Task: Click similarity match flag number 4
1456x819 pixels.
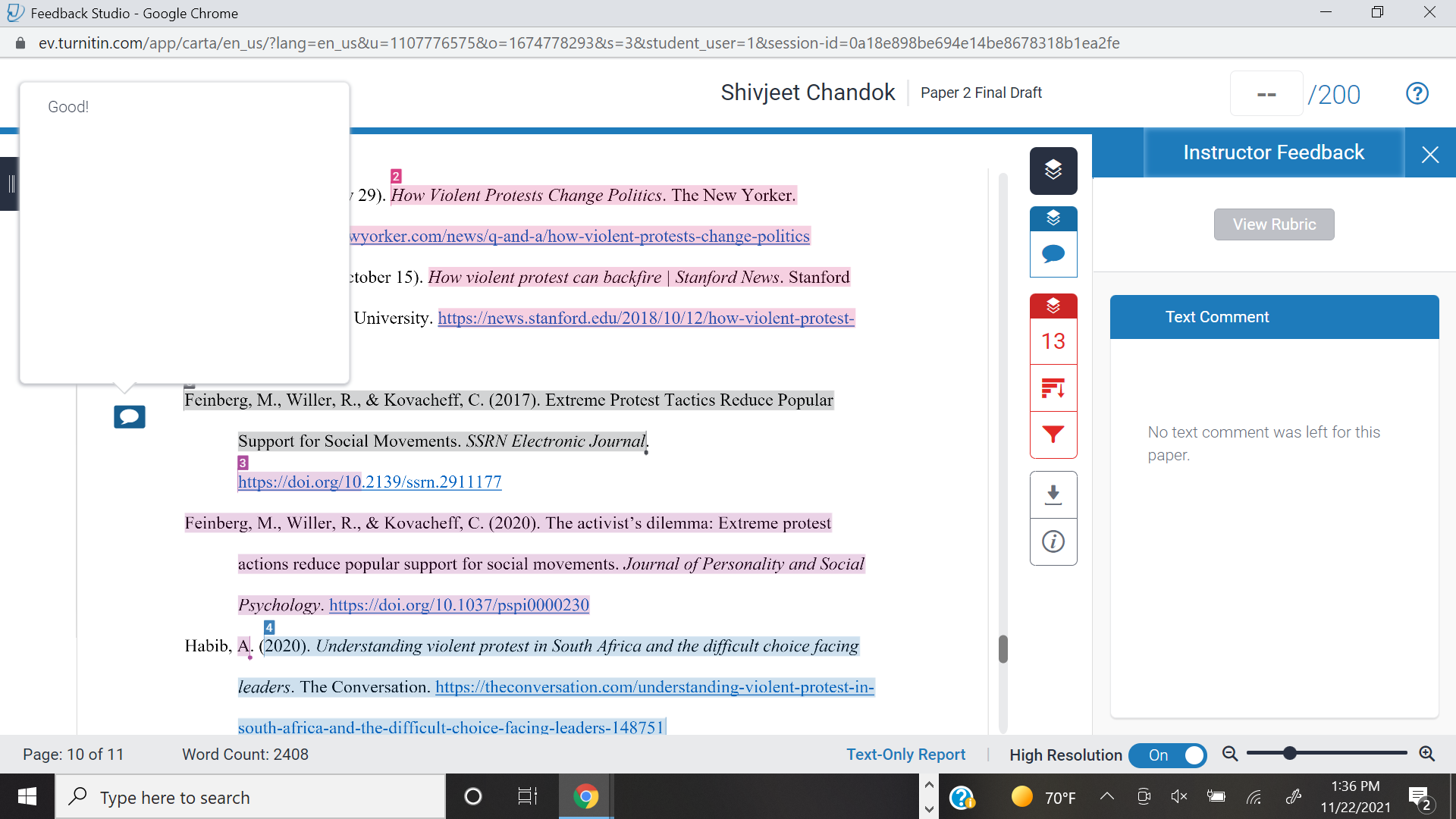Action: pos(269,627)
